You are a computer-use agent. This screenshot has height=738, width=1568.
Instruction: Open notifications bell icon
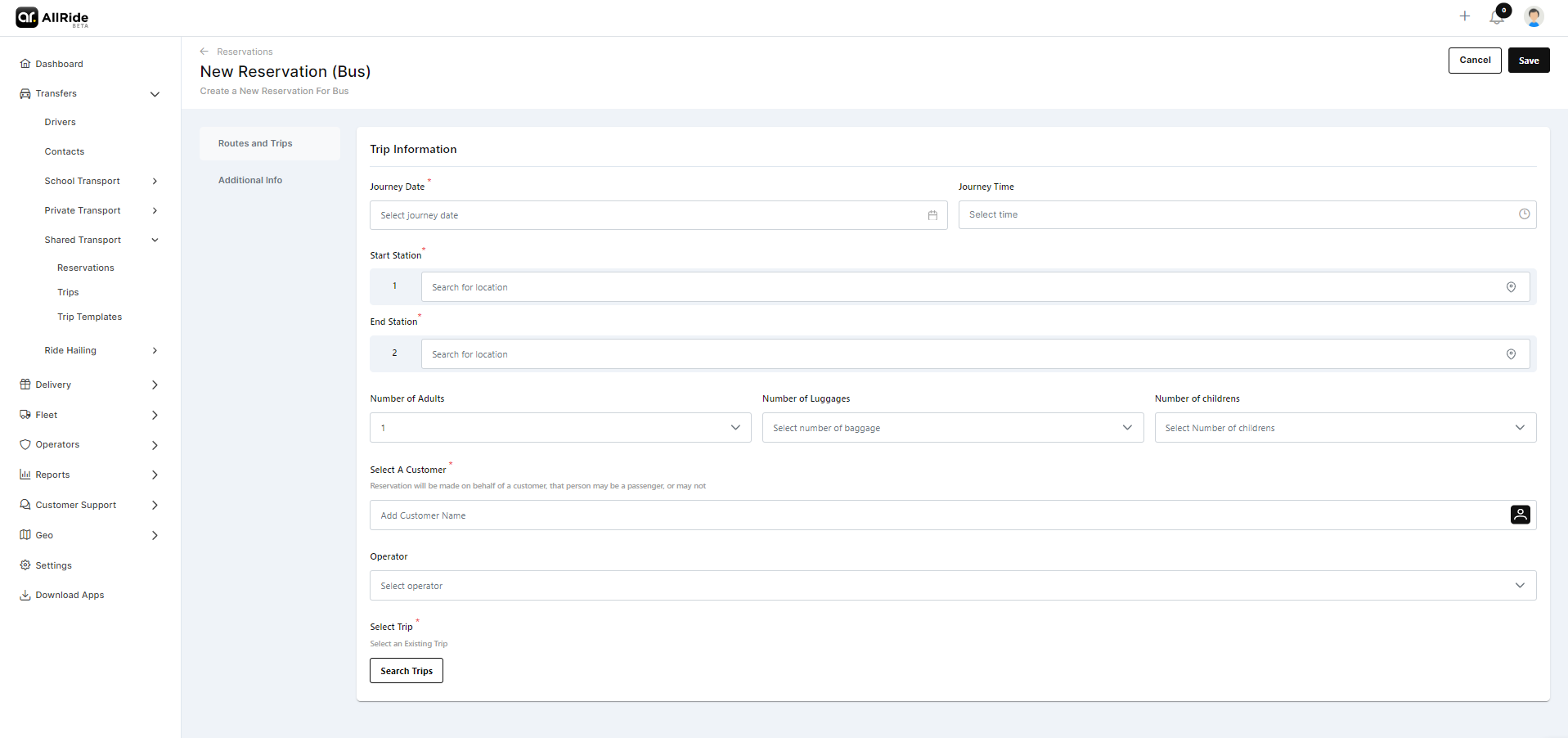point(1497,16)
